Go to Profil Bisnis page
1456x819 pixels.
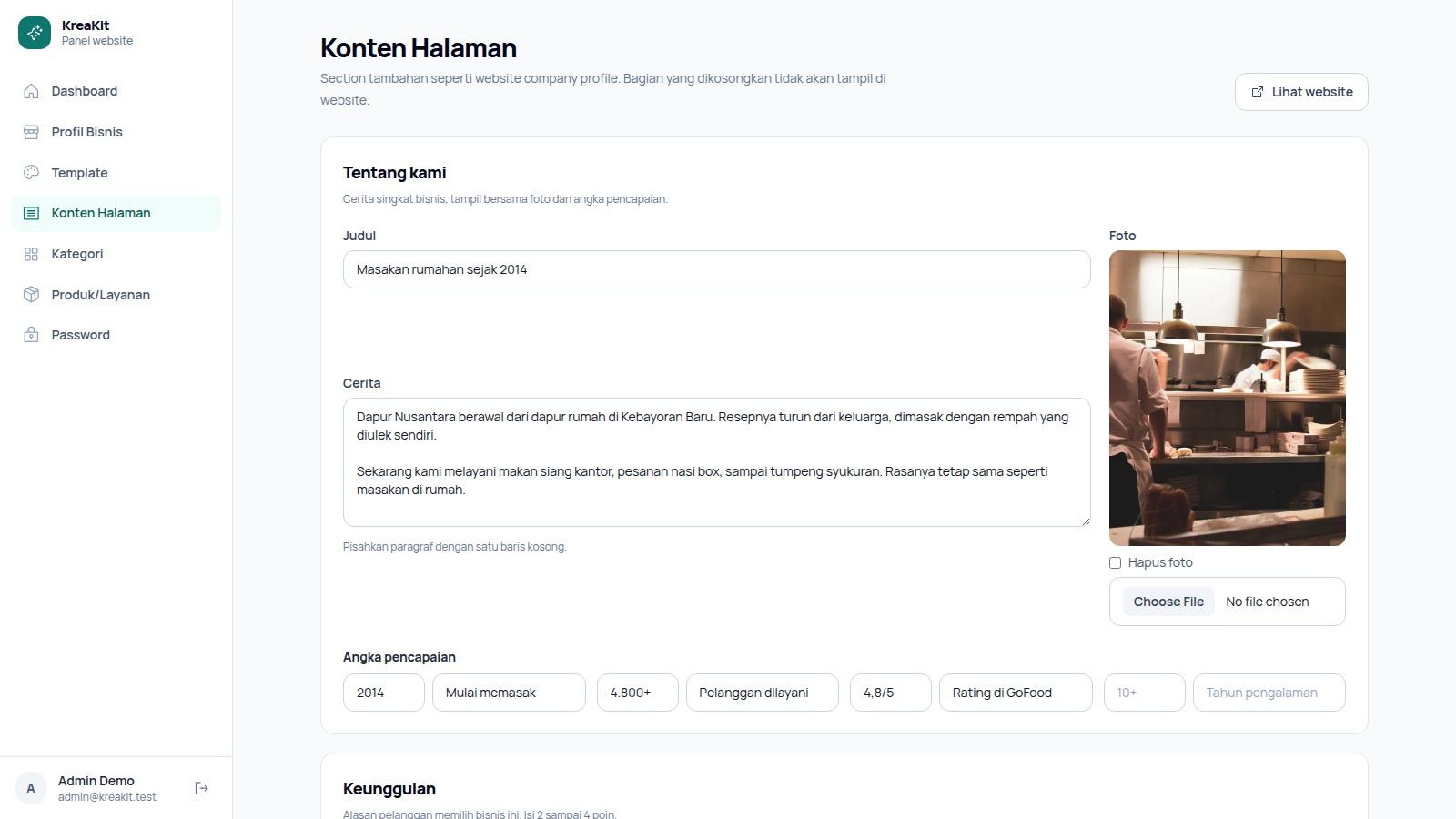116,132
